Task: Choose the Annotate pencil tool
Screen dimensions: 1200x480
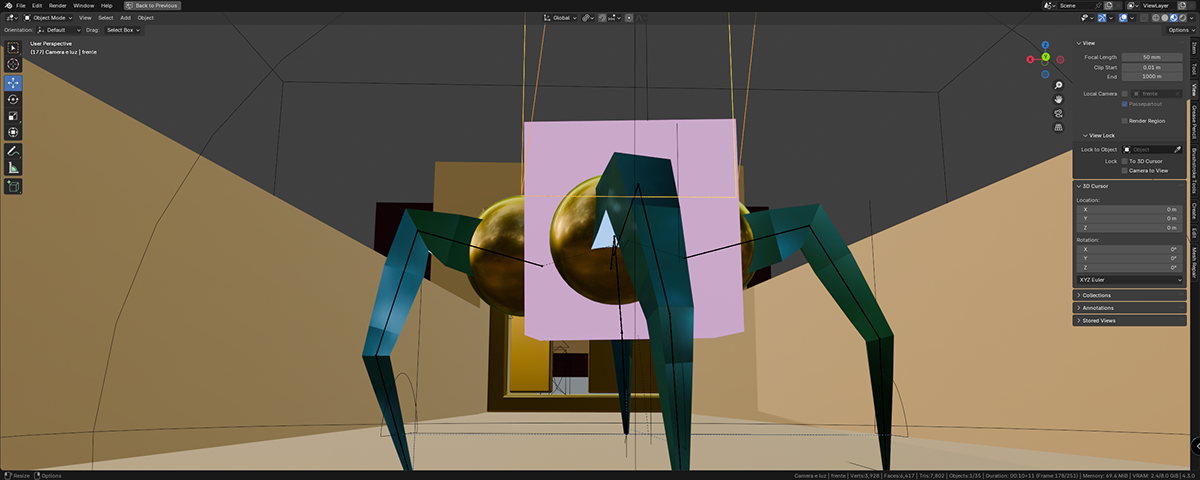Action: click(x=14, y=150)
